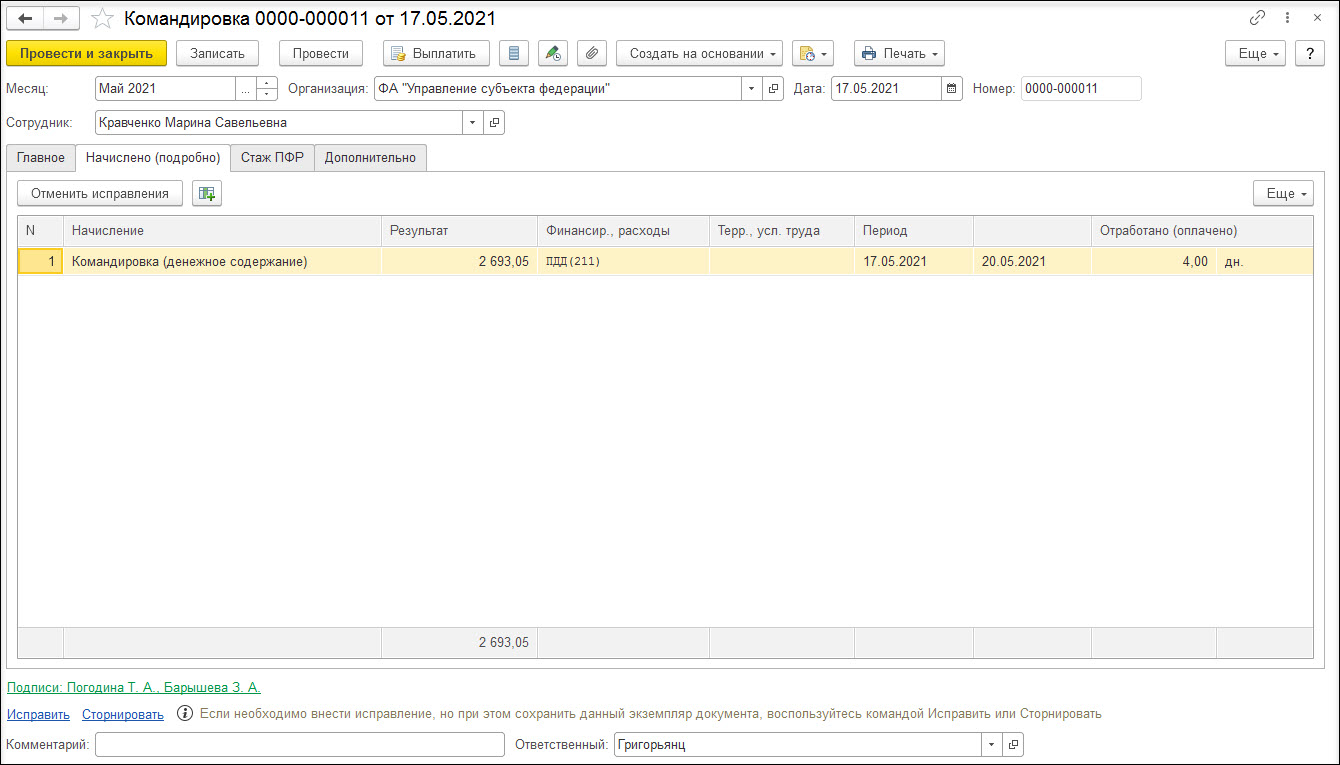Open the Создать на основании dropdown
The height and width of the screenshot is (765, 1340).
tap(699, 53)
